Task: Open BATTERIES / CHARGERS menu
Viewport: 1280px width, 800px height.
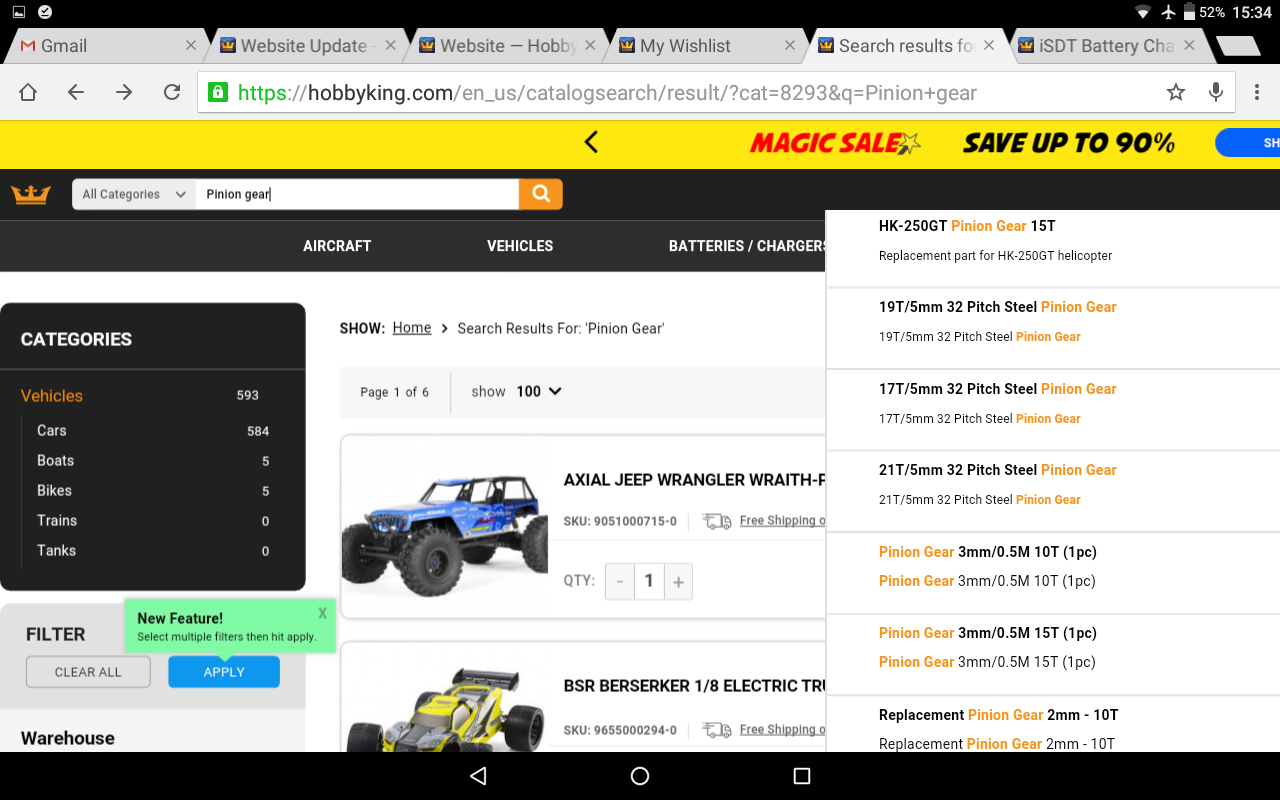Action: pyautogui.click(x=747, y=246)
